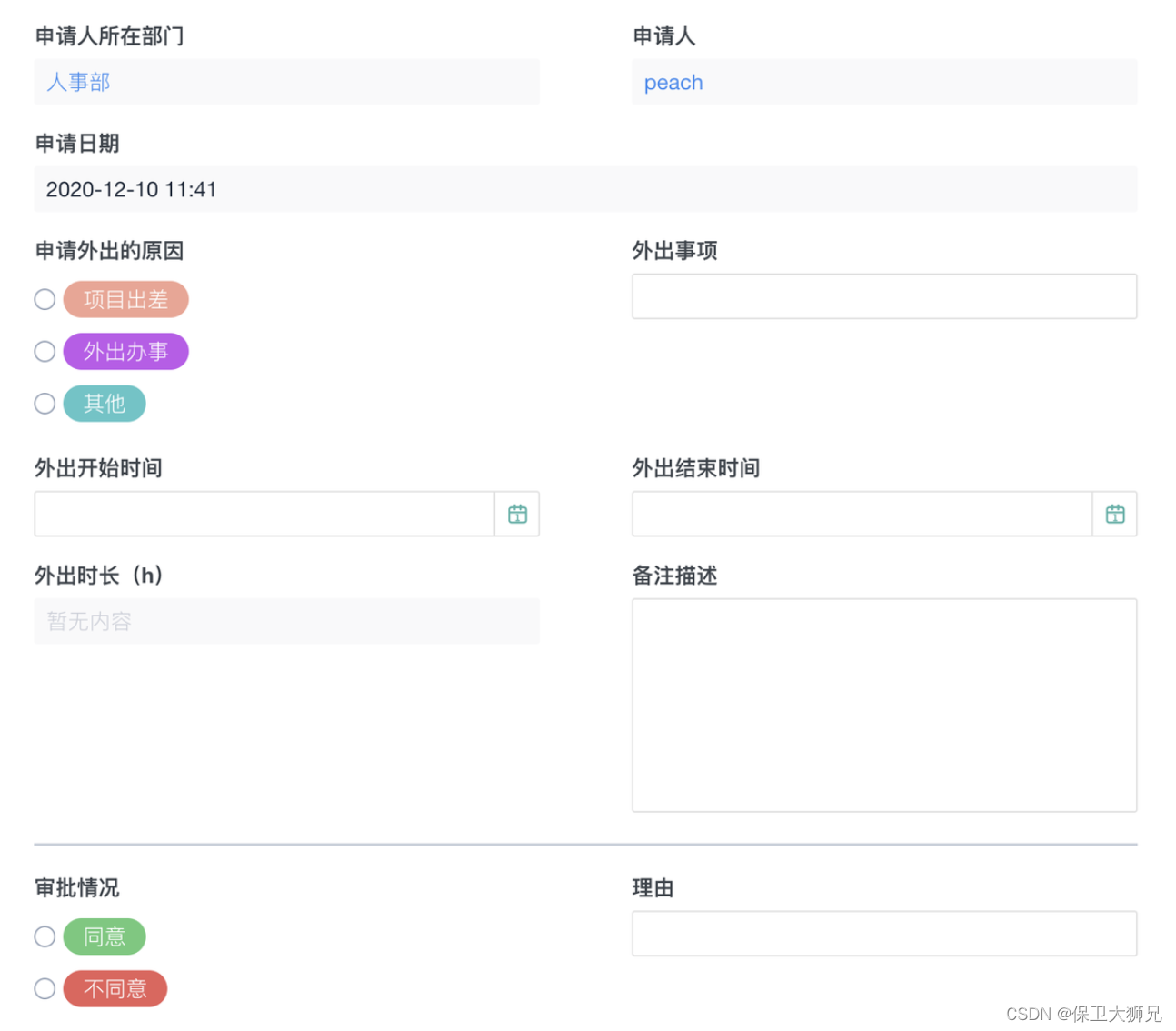Click the 外出开始时间 label
Image resolution: width=1176 pixels, height=1031 pixels.
(x=98, y=468)
